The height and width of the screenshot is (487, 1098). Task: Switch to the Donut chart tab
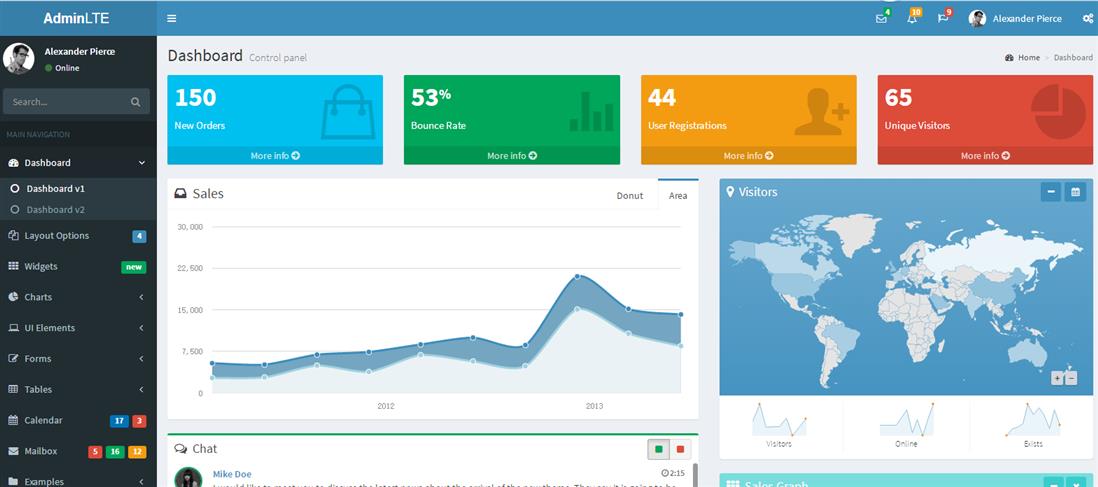click(629, 196)
